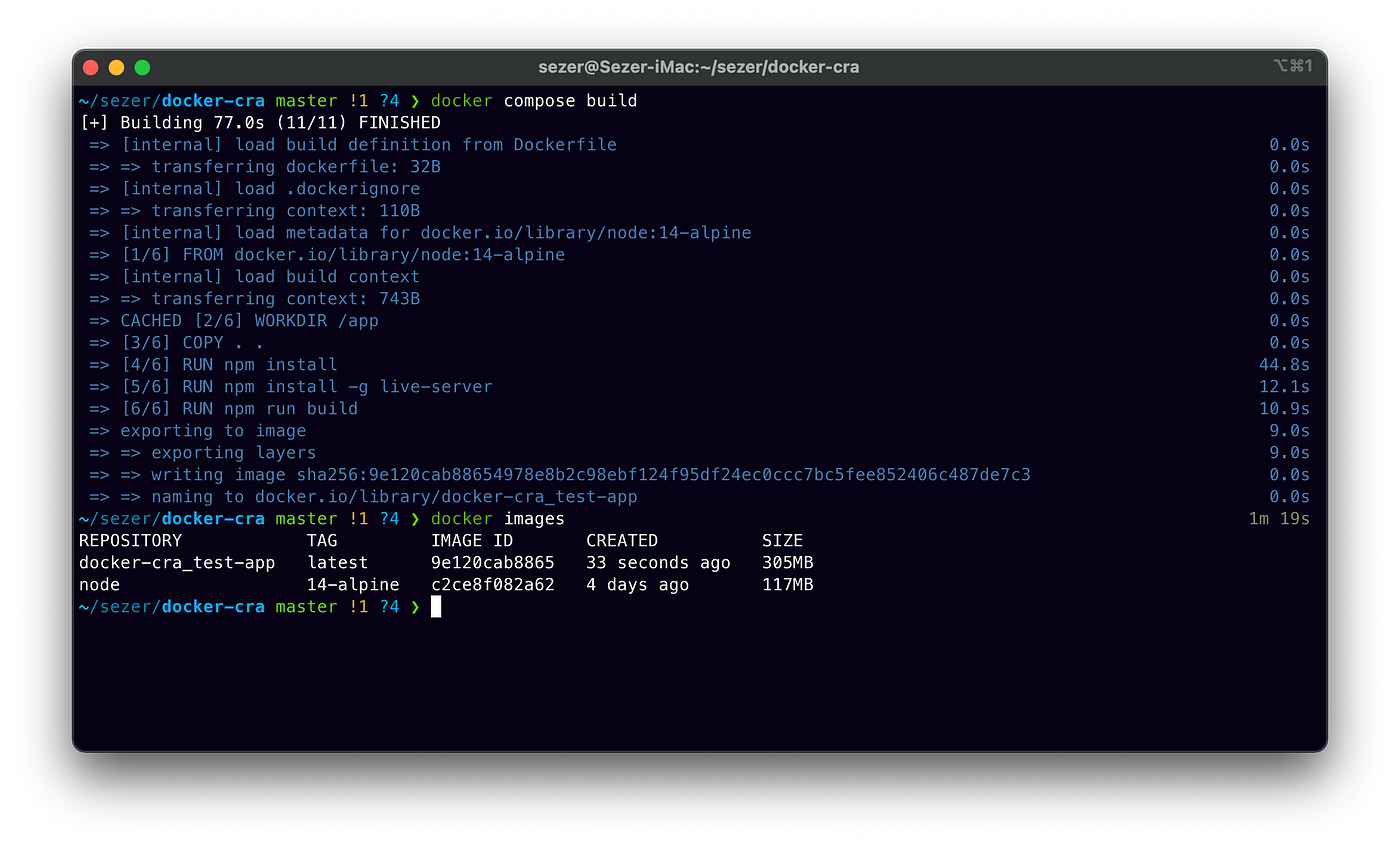This screenshot has height=848, width=1400.
Task: Click the 12.1s duration value
Action: tap(1284, 387)
